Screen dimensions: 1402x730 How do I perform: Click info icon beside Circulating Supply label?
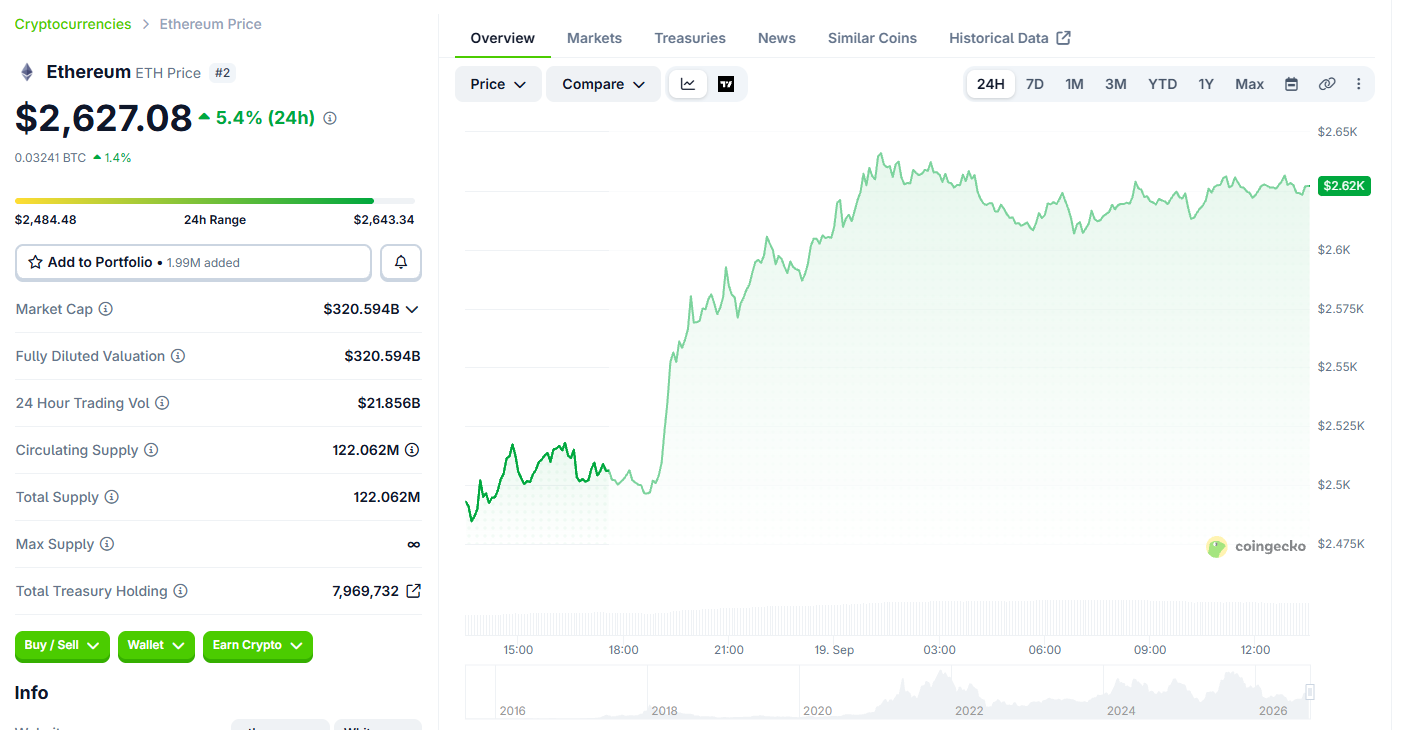(x=151, y=450)
